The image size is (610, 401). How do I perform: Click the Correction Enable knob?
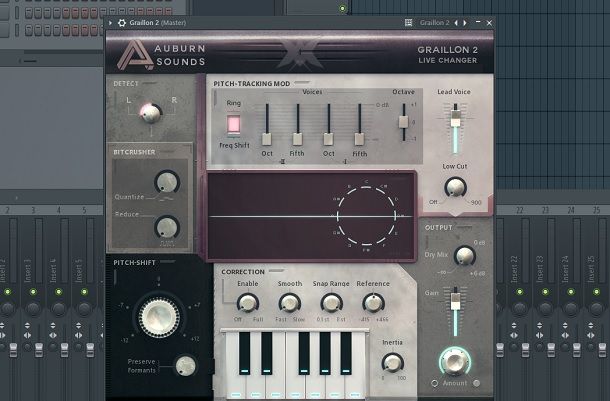247,303
